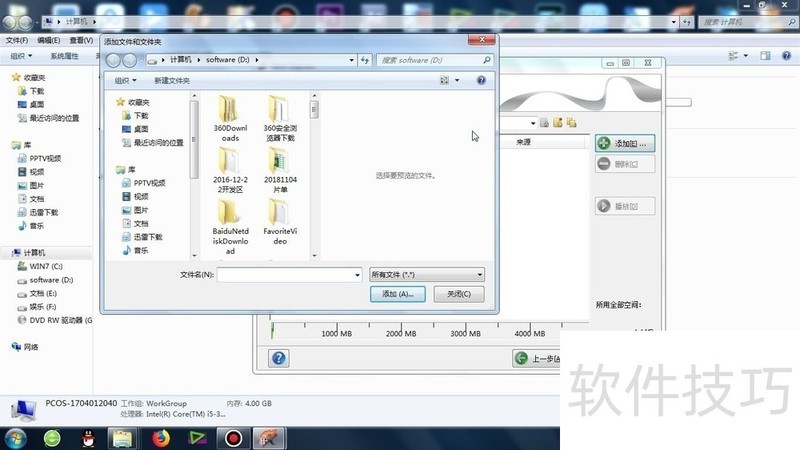Click the back navigation arrow in dialog
Viewport: 800px width, 450px height.
point(114,60)
